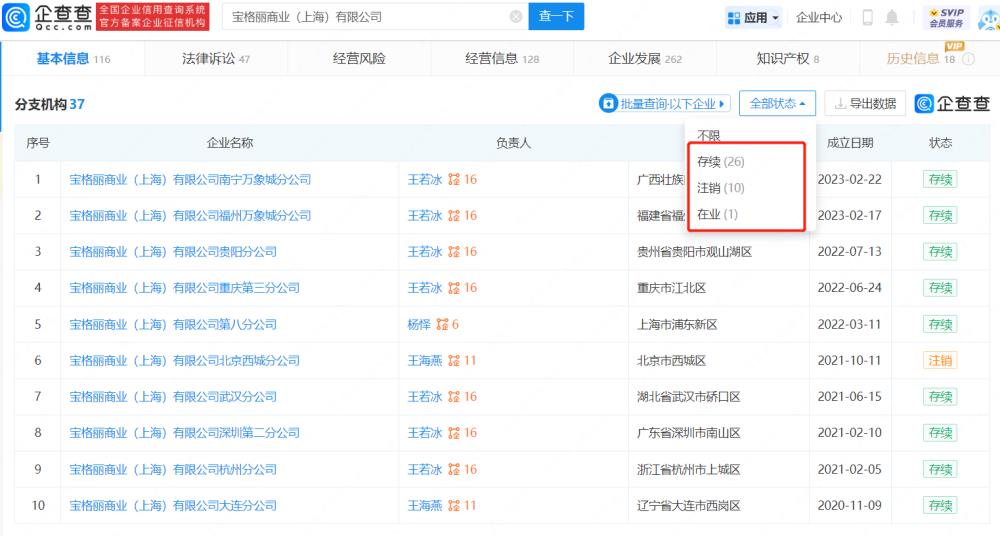Click the graph icon beside 王海燕 in row 10
Viewport: 1000px width, 536px height.
coord(453,505)
